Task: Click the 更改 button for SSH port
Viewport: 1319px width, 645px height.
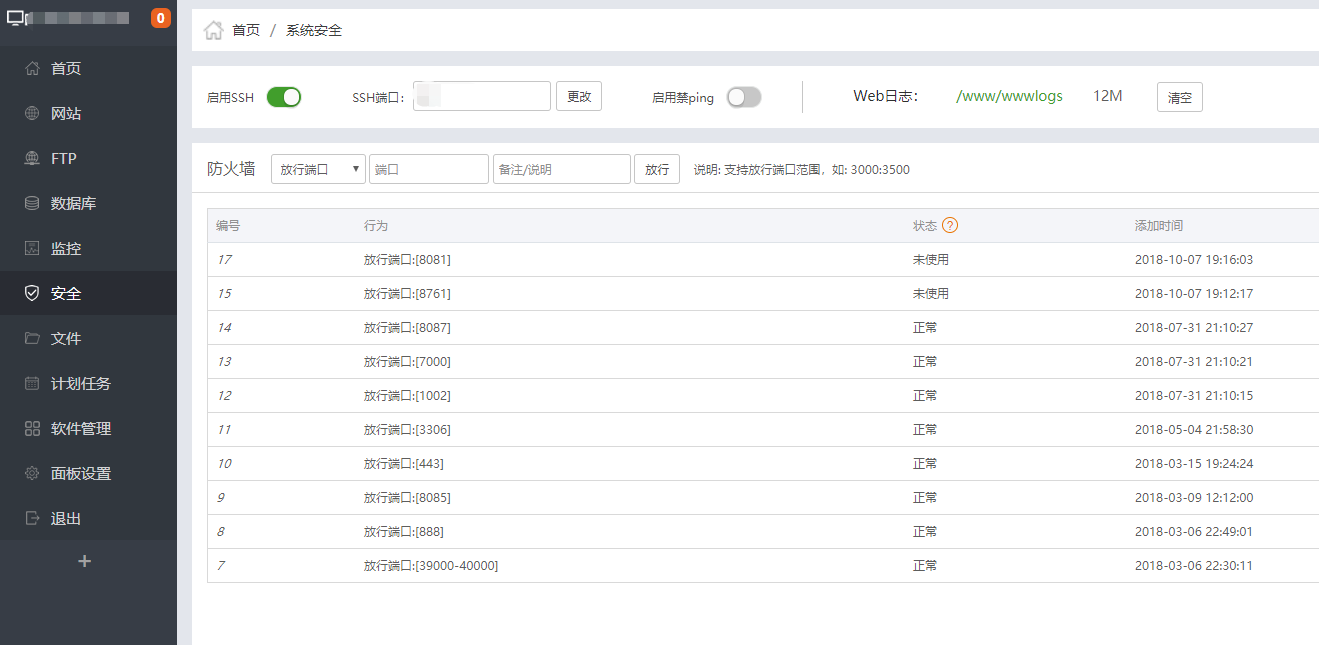Action: tap(579, 97)
